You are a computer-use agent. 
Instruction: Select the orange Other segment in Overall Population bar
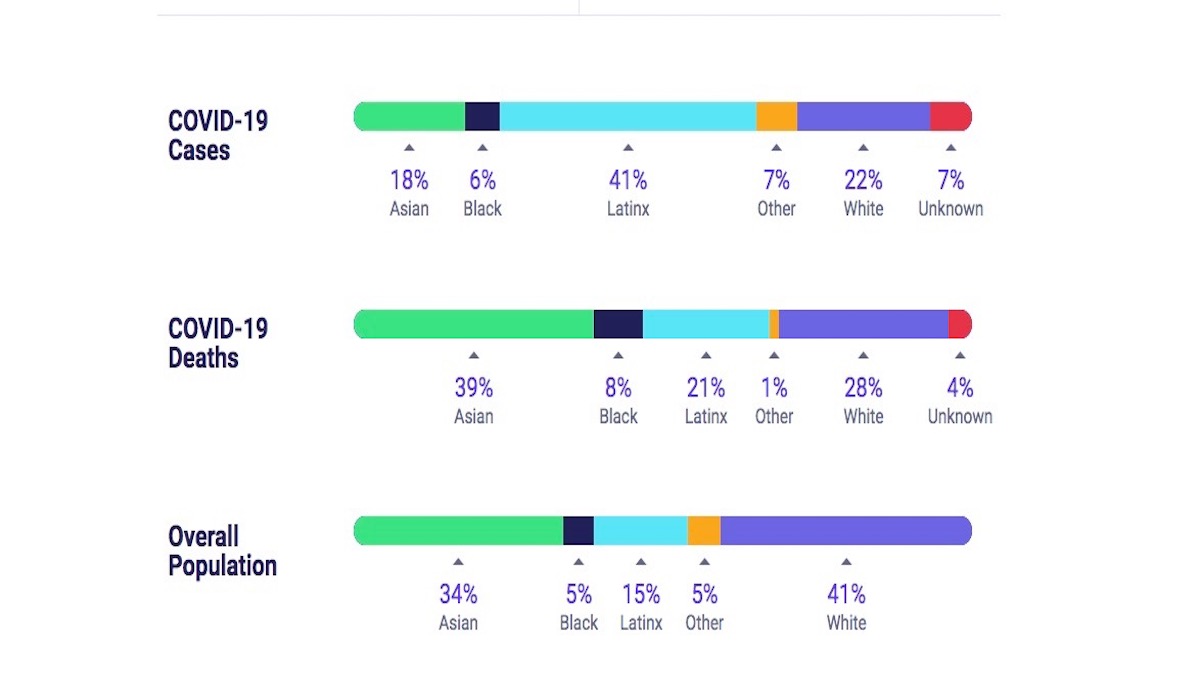[704, 531]
